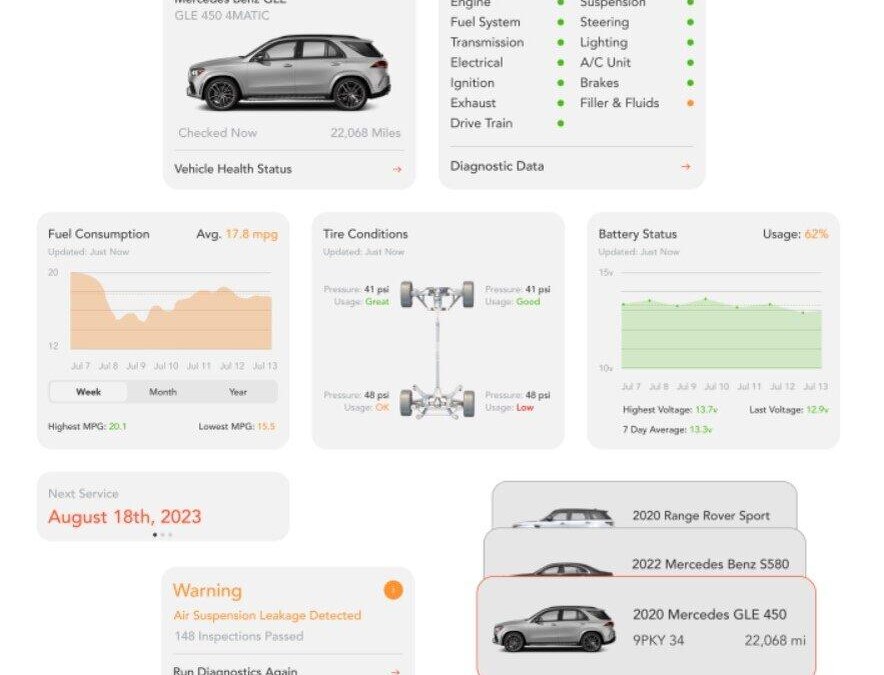
Task: Choose the 2020 Mercedes GLE 450 card
Action: 646,627
